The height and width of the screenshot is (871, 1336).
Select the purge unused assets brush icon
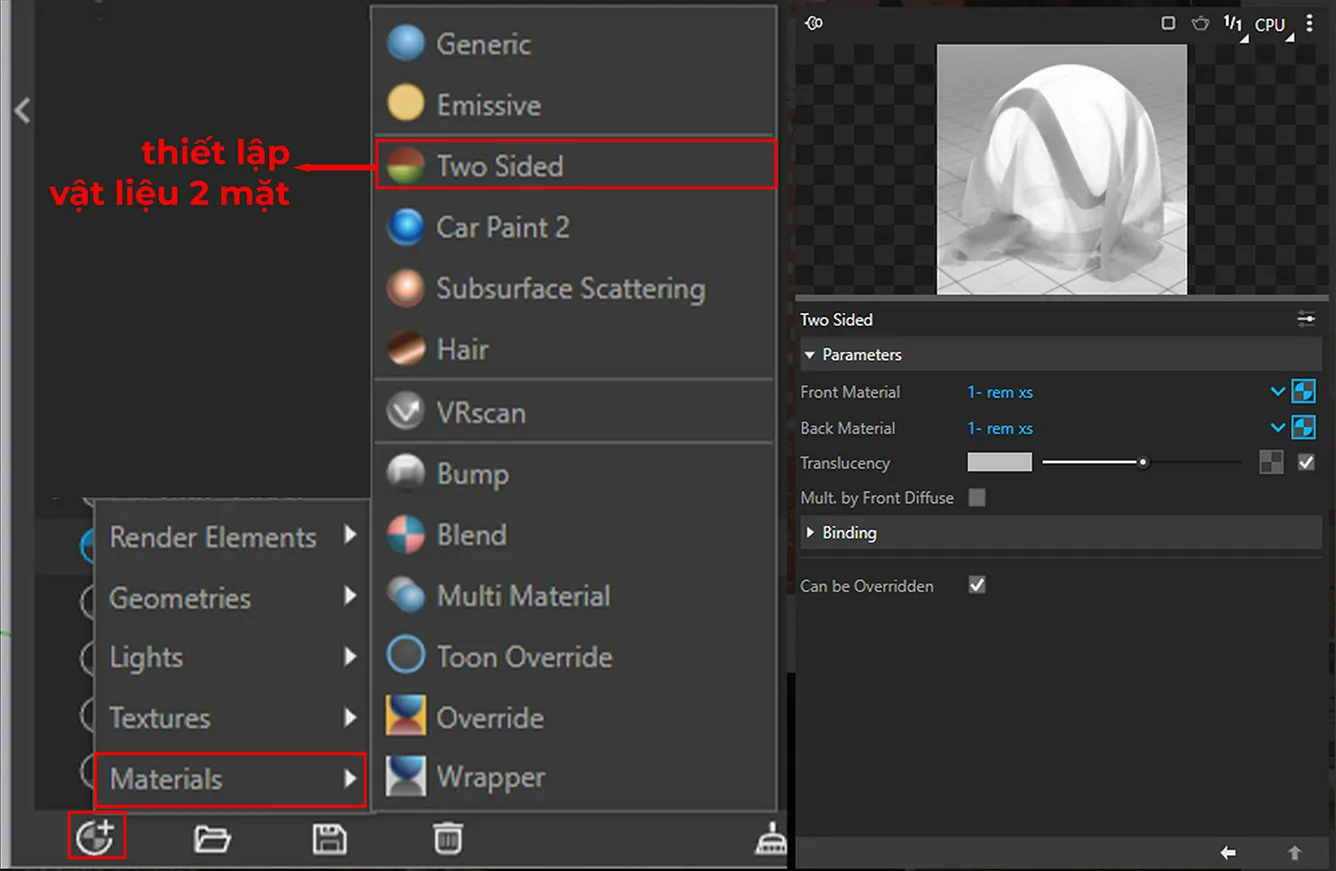768,842
